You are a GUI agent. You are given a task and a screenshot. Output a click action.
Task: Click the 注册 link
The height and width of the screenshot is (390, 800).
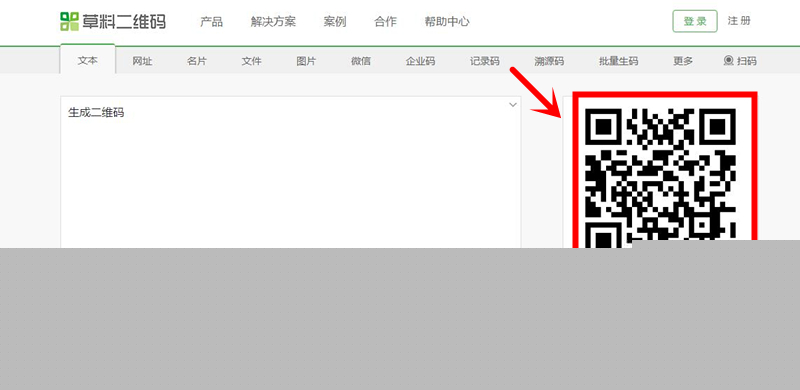click(x=739, y=21)
